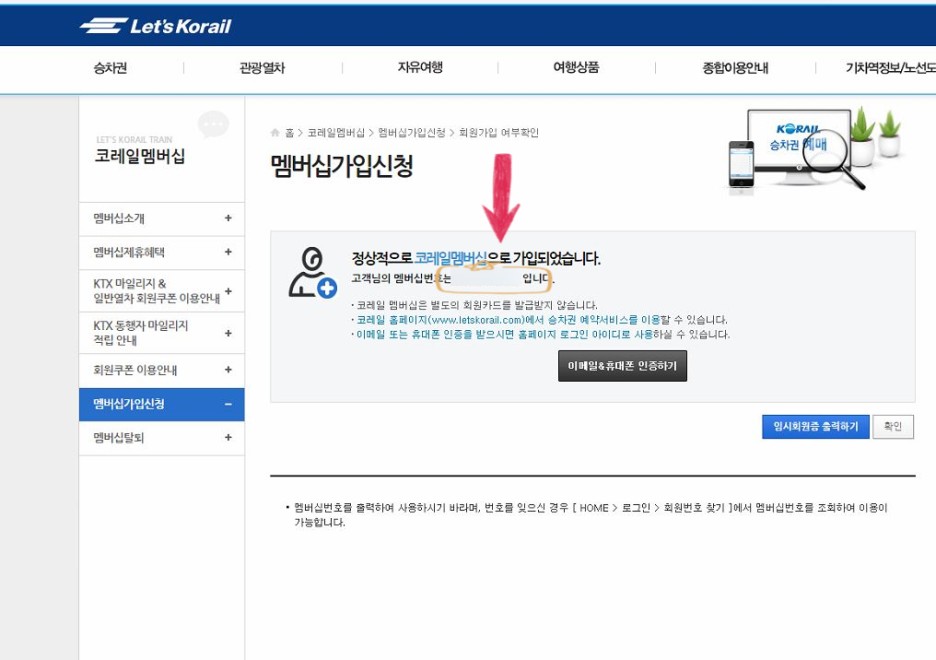936x660 pixels.
Task: Click the 확인 button
Action: tap(893, 427)
